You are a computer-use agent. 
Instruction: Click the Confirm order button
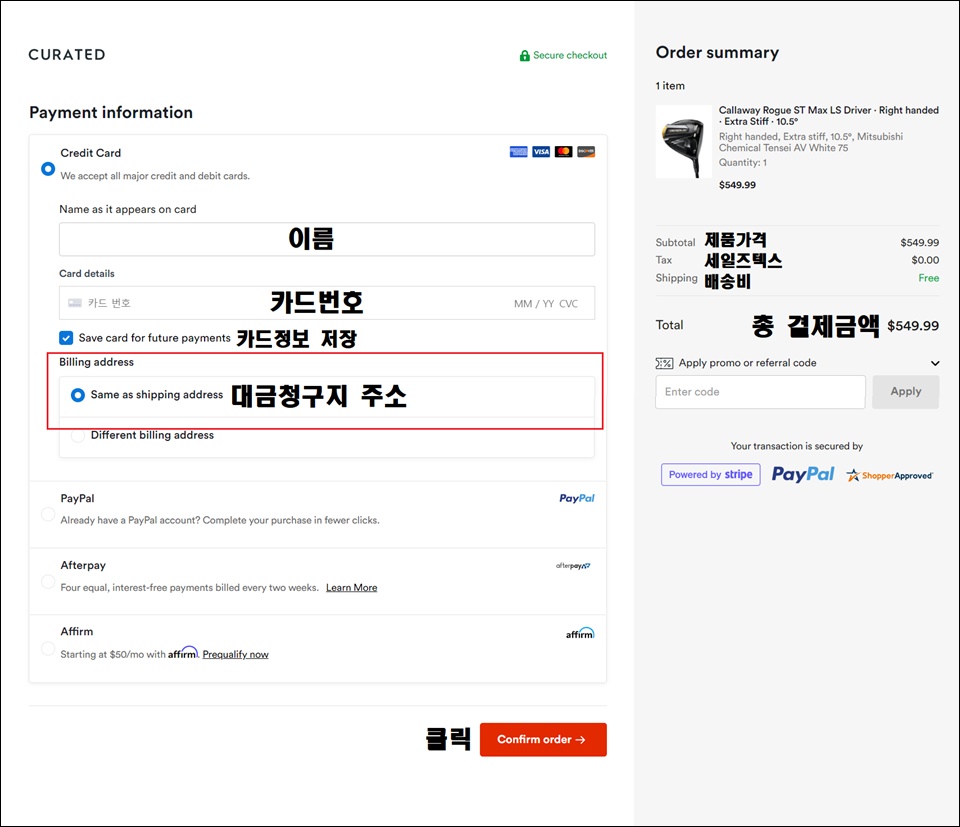543,739
